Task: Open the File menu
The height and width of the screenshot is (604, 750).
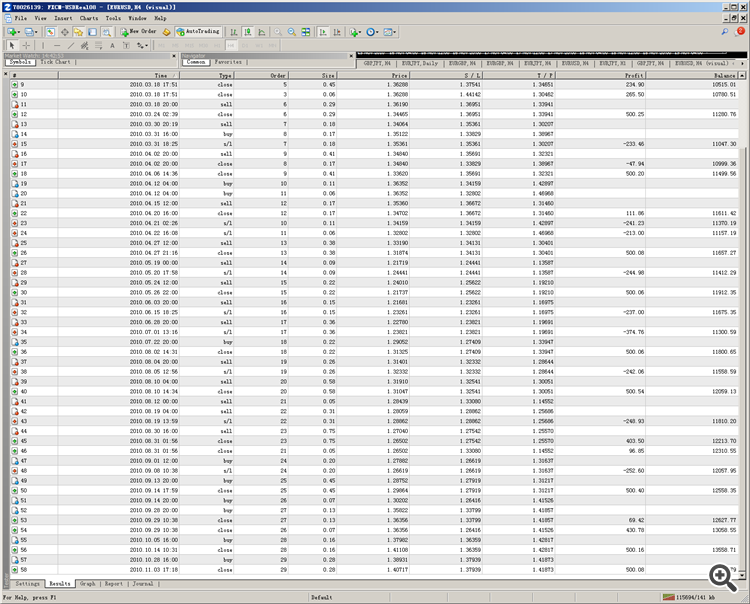Action: tap(21, 18)
